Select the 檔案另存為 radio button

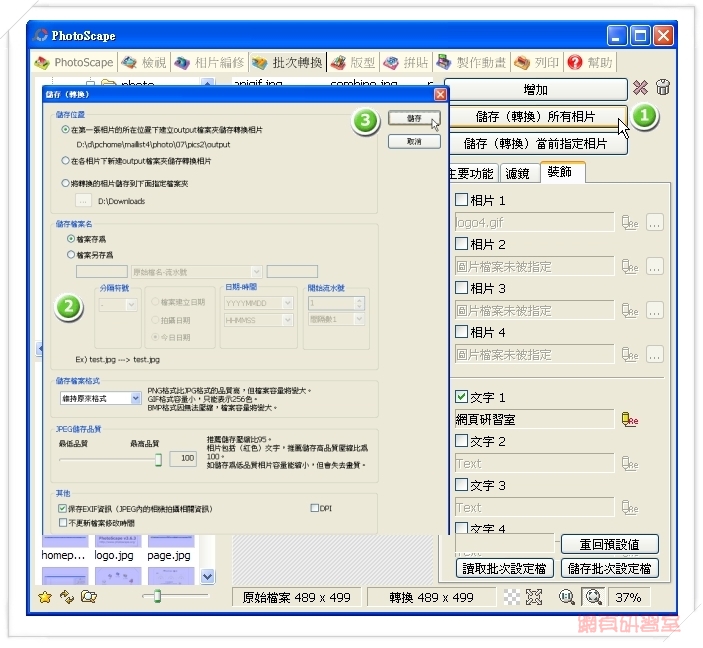point(71,254)
